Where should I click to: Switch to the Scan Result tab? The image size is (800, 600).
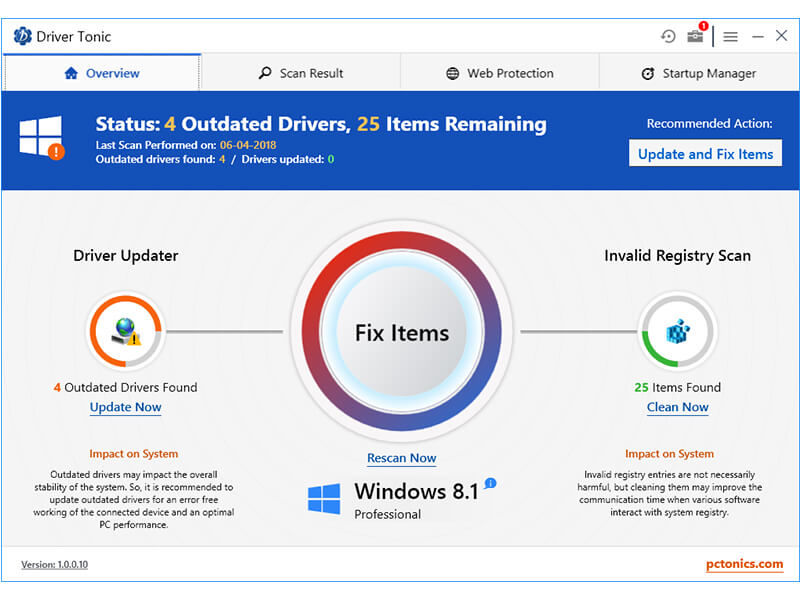tap(301, 73)
